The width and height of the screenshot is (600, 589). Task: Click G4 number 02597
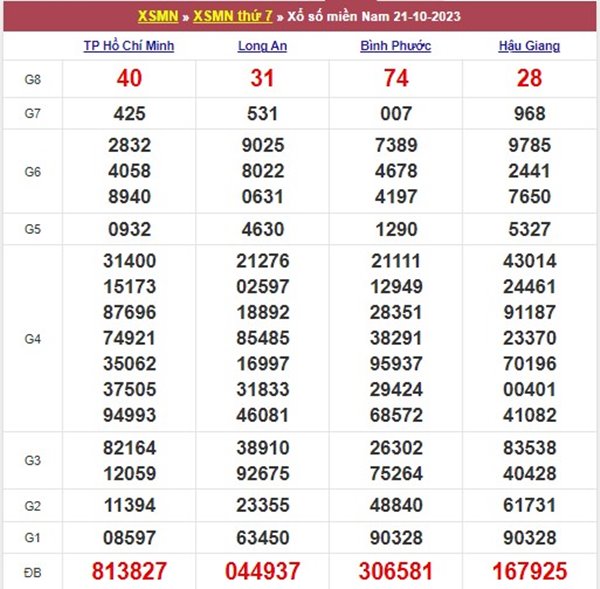pyautogui.click(x=263, y=287)
